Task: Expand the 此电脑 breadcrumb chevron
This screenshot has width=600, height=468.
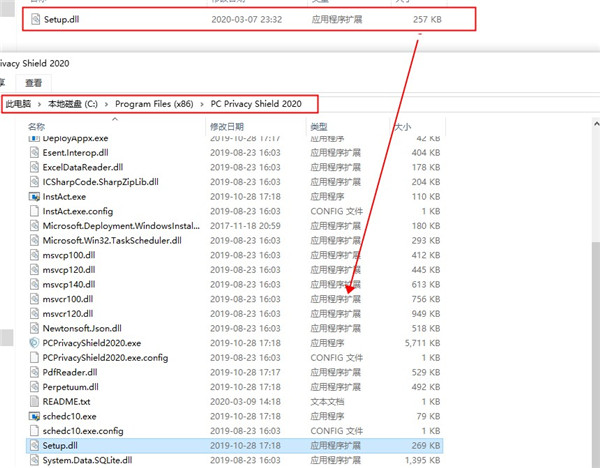Action: pyautogui.click(x=38, y=104)
